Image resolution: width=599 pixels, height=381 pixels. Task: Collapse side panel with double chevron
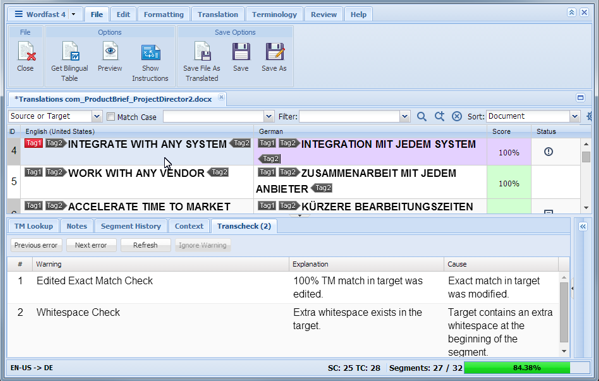(x=583, y=226)
